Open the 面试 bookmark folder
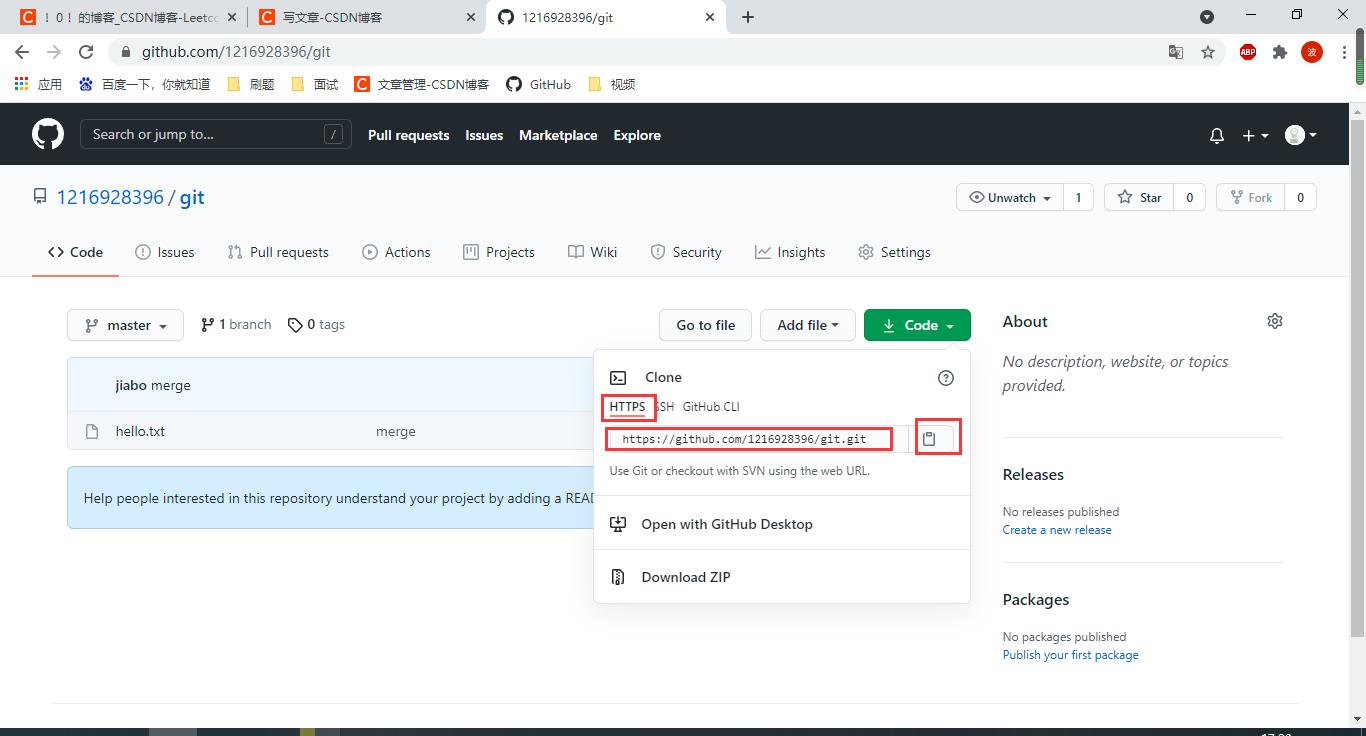This screenshot has width=1366, height=736. (315, 84)
